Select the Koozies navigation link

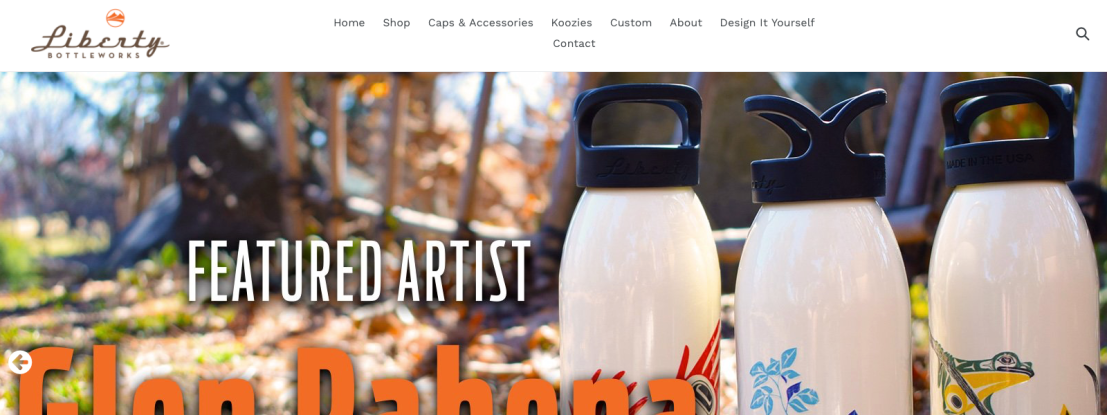click(x=571, y=23)
